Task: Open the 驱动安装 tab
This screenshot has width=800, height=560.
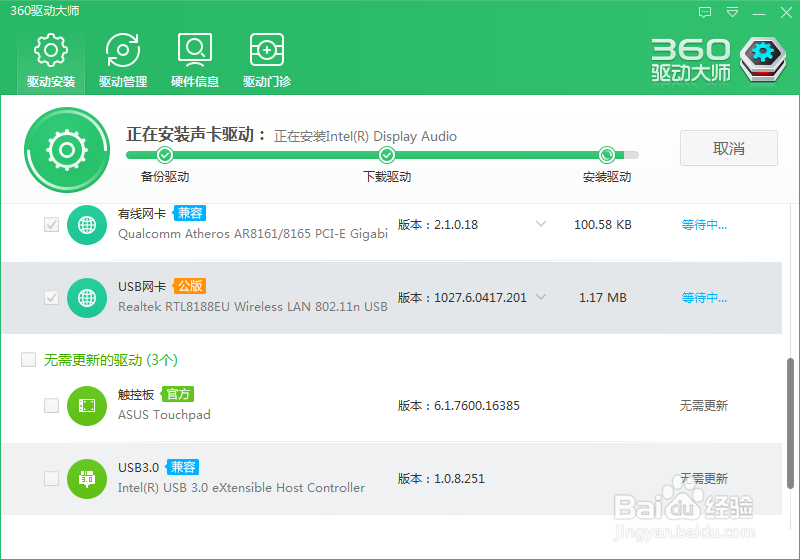Action: (51, 61)
